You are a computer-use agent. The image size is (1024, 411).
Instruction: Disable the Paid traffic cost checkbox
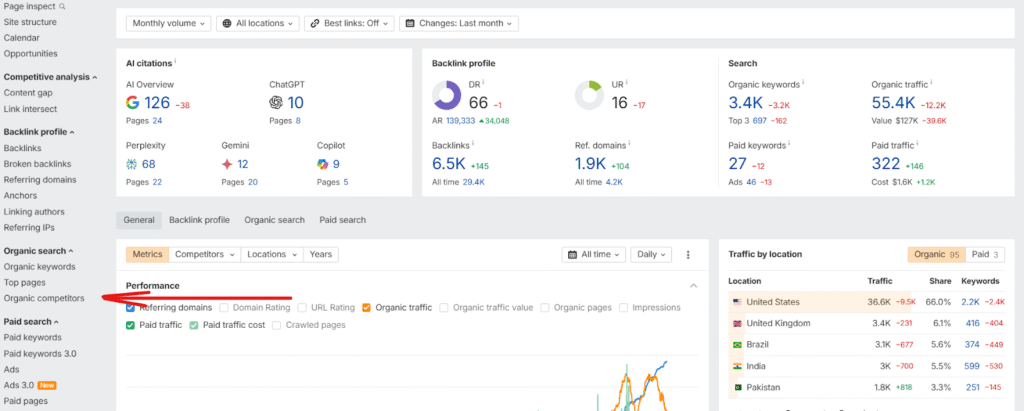click(x=194, y=325)
